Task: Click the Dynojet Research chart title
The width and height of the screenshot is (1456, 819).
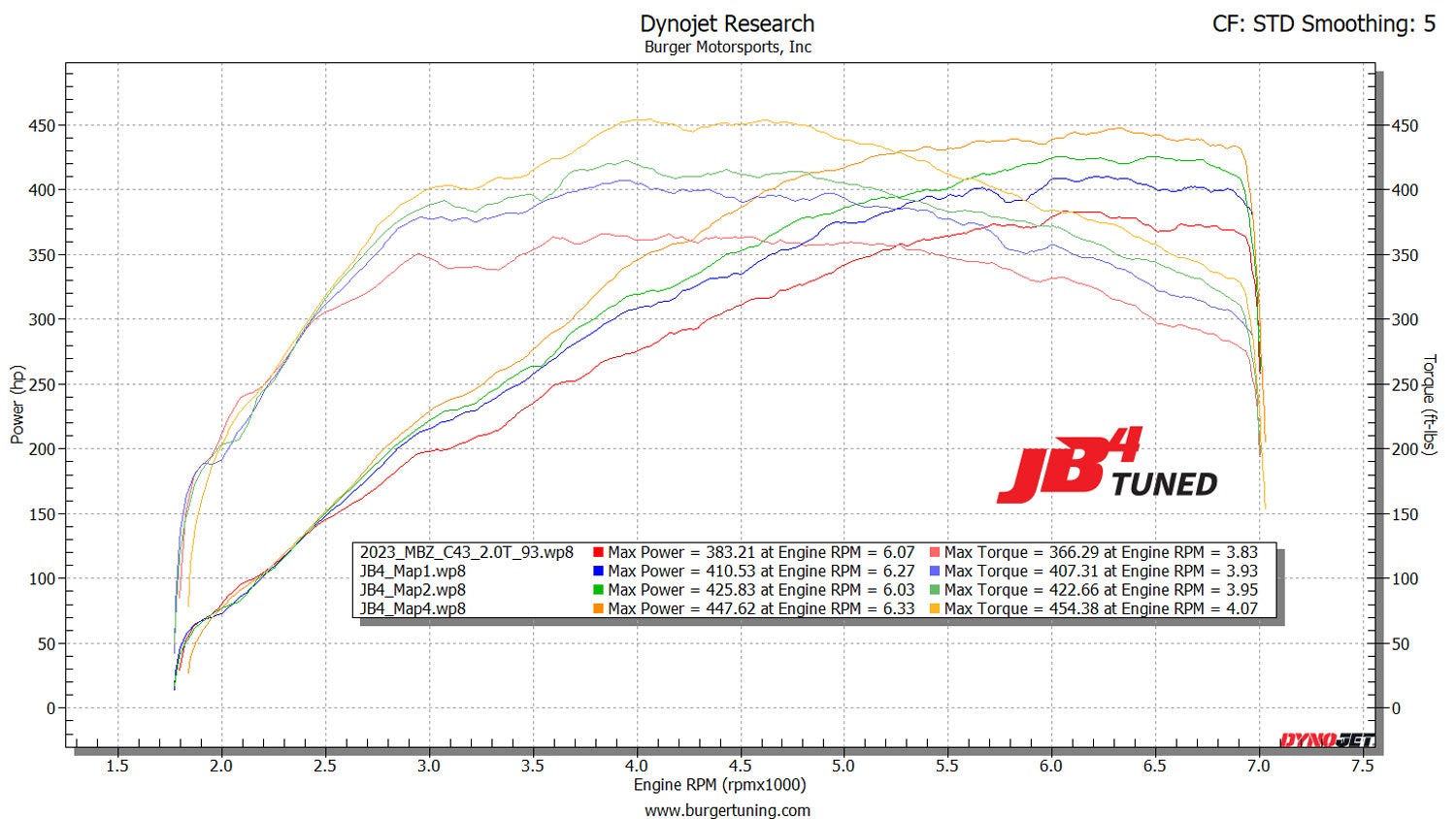Action: (727, 23)
